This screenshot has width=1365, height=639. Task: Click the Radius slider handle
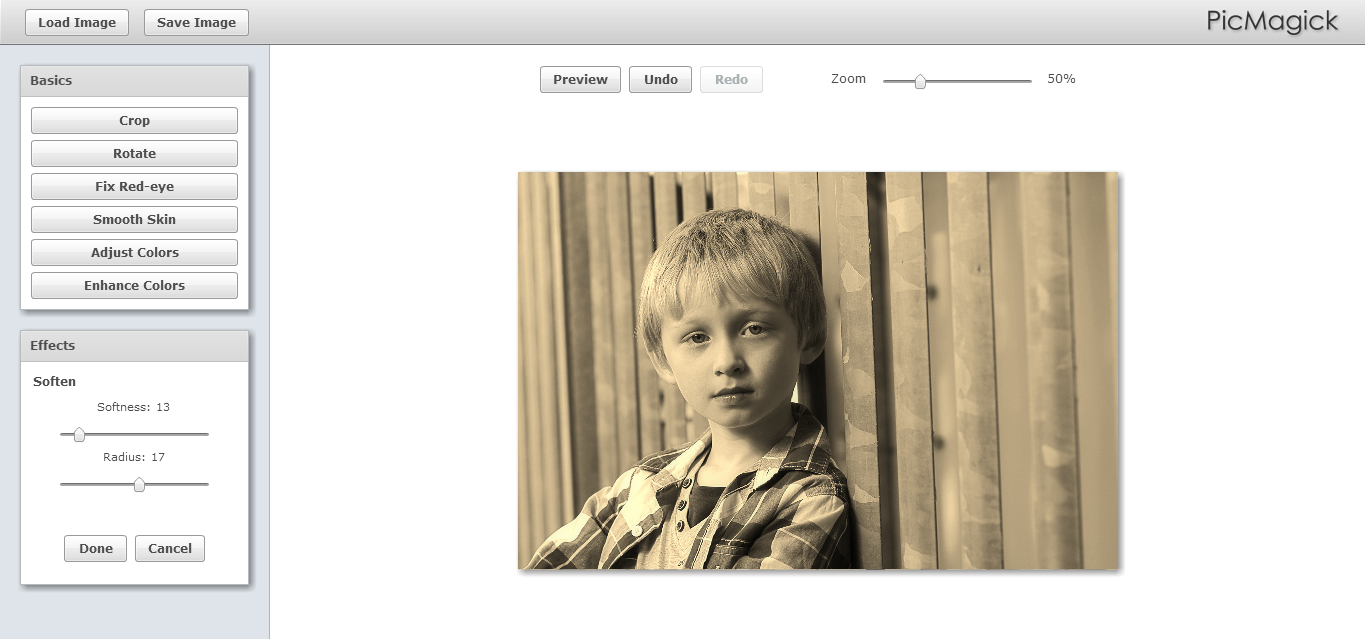tap(139, 484)
